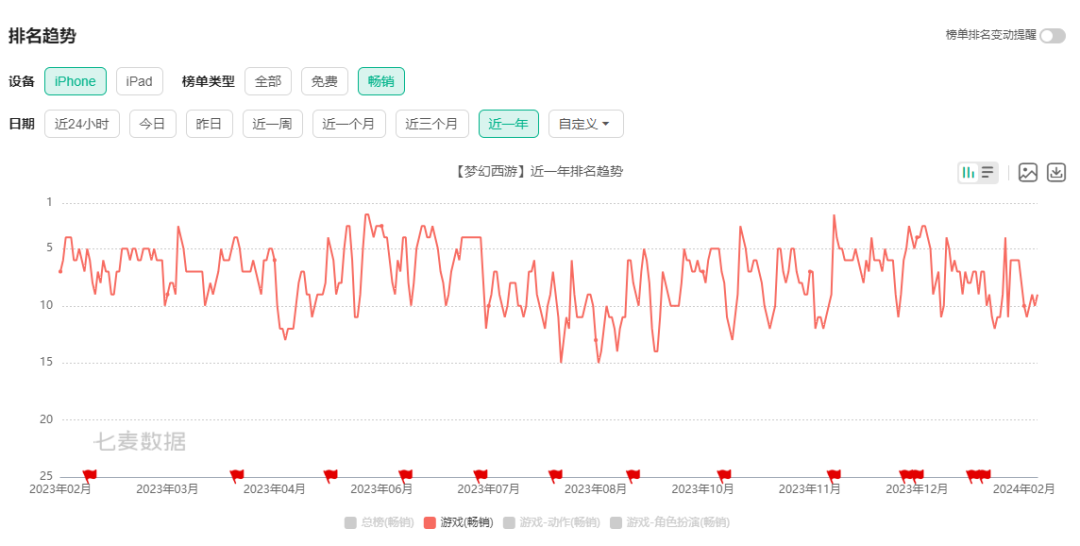
Task: Switch to list view icon
Action: pos(988,172)
